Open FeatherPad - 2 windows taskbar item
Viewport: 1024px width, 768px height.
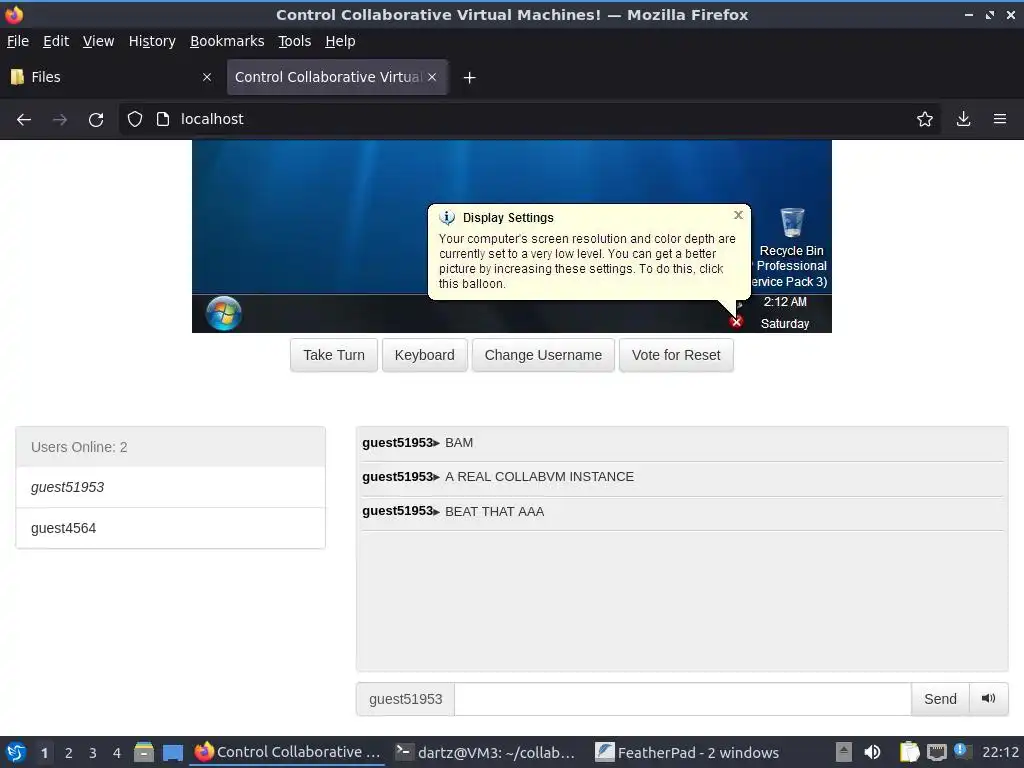pyautogui.click(x=687, y=752)
